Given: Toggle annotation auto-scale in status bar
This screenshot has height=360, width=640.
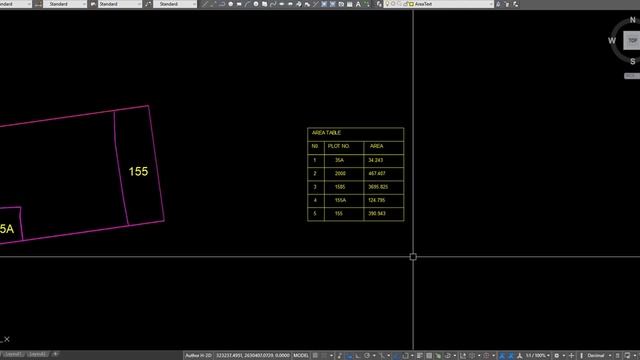Looking at the screenshot, I should 511,356.
